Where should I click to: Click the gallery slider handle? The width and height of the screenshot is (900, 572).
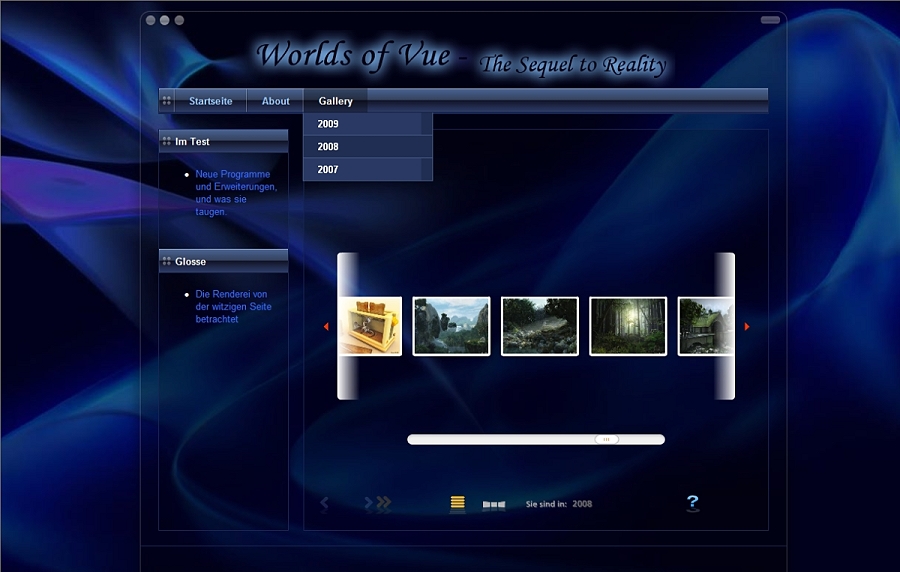606,439
